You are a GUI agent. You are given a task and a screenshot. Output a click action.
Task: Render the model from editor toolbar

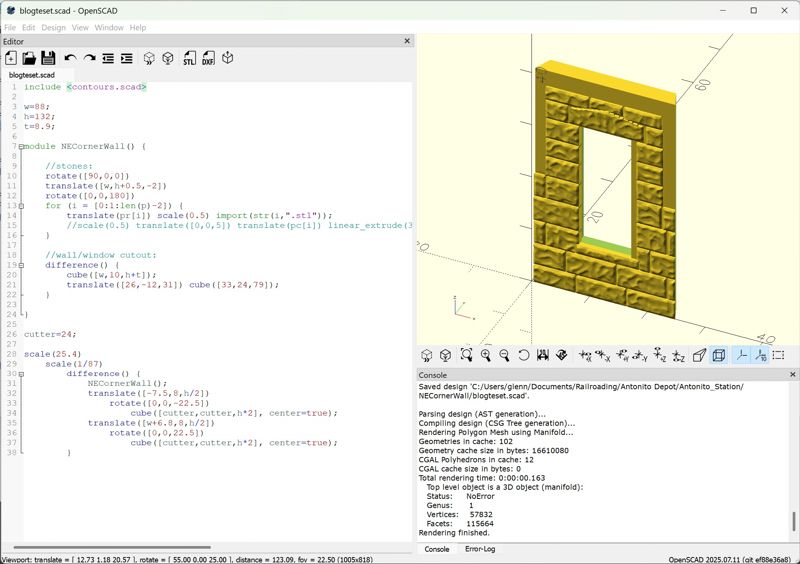pos(168,58)
